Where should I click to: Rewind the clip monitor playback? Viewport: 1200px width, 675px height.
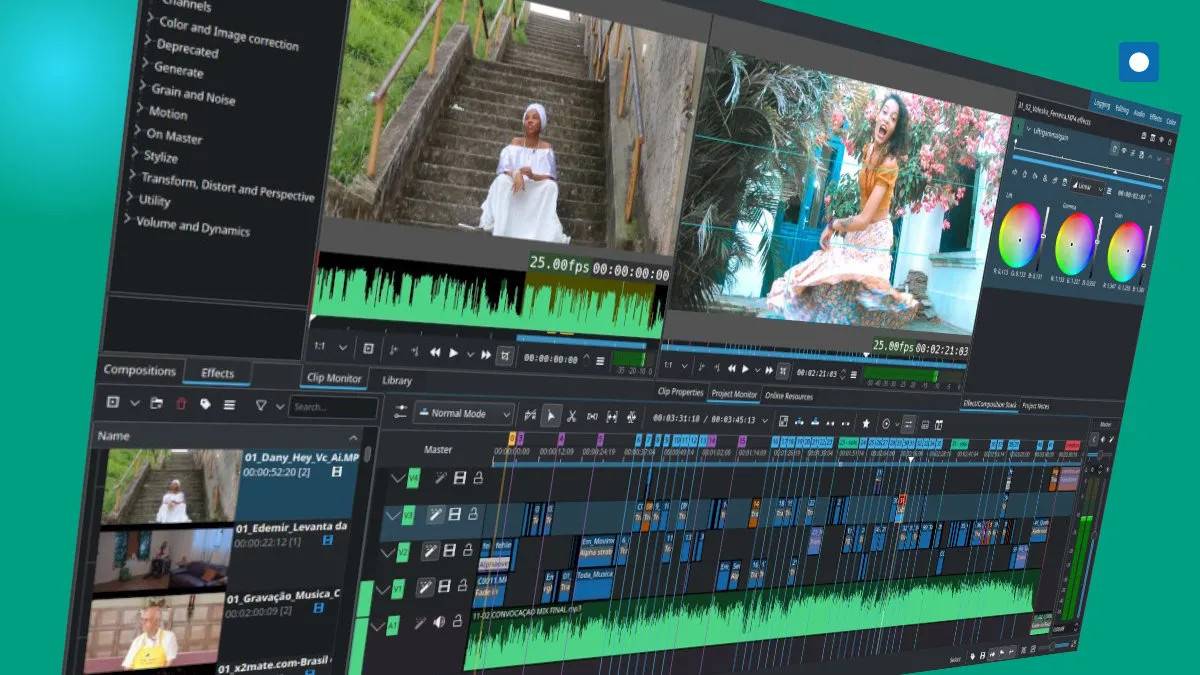point(435,352)
